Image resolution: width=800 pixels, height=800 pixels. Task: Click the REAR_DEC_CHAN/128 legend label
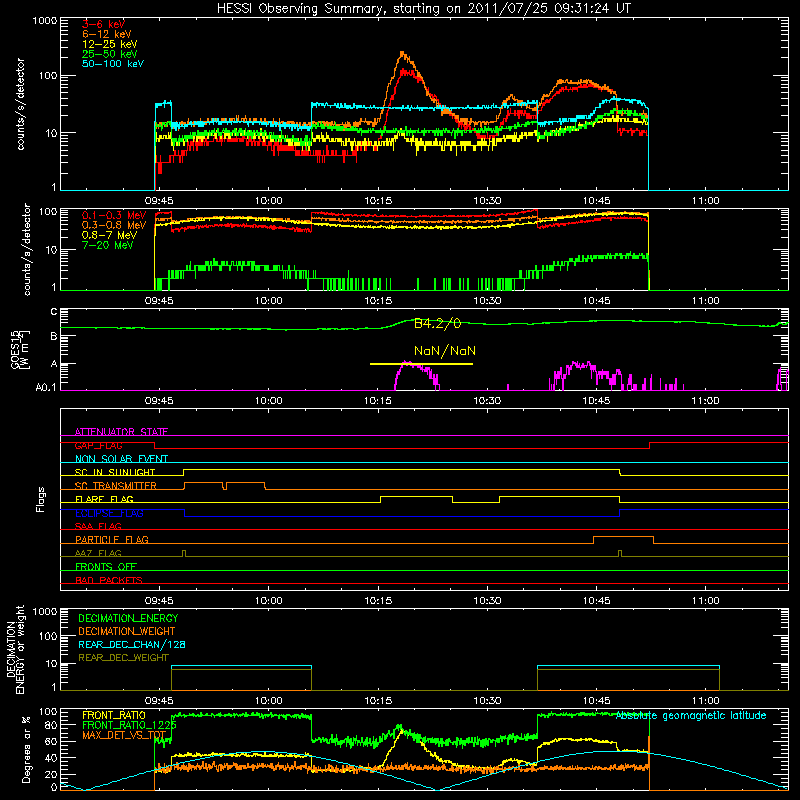click(132, 644)
